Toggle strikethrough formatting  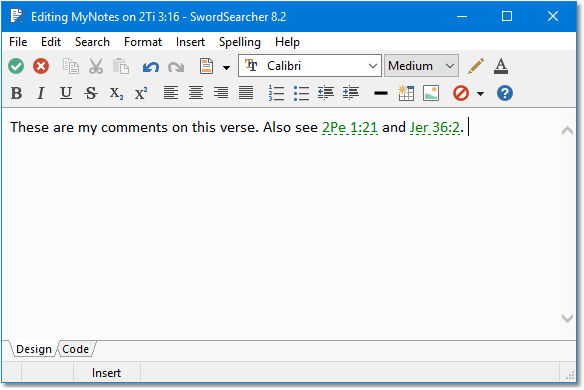(91, 93)
